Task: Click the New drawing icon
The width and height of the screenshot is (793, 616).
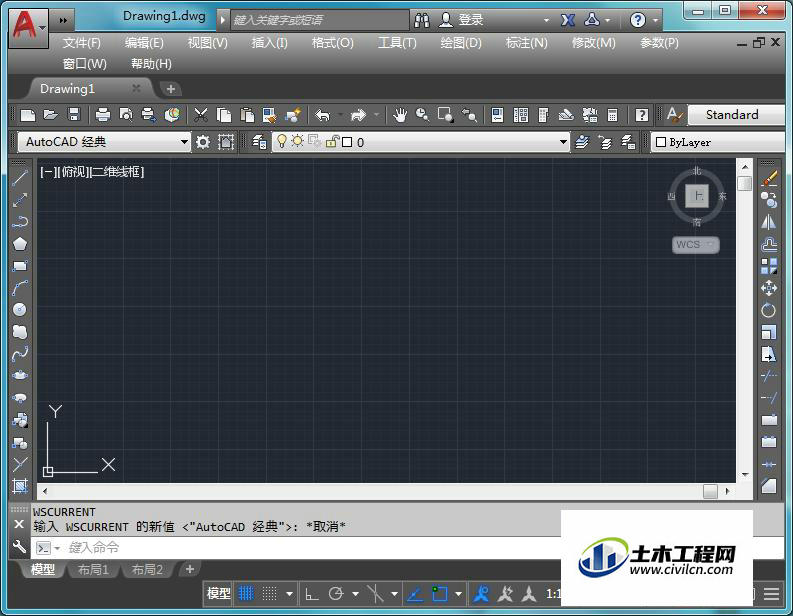Action: tap(27, 115)
